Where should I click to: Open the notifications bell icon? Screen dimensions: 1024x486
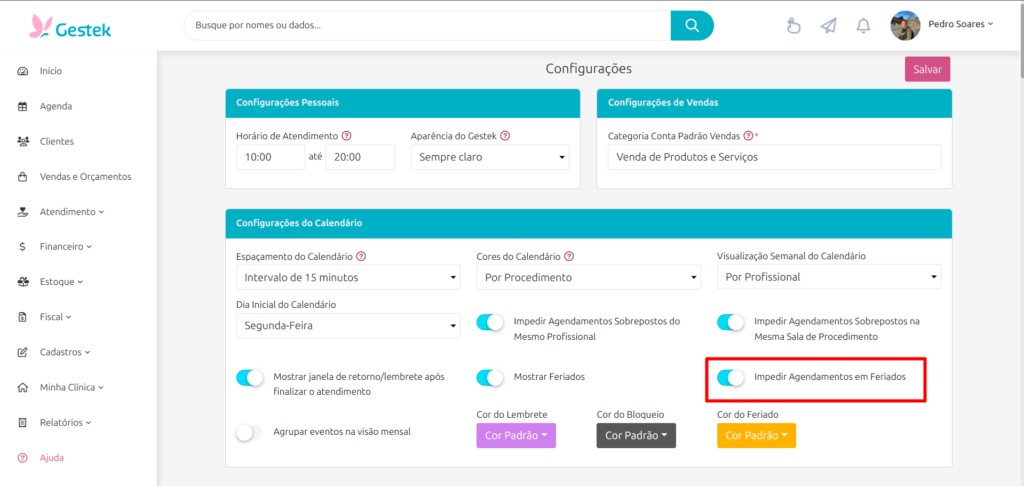(x=863, y=26)
